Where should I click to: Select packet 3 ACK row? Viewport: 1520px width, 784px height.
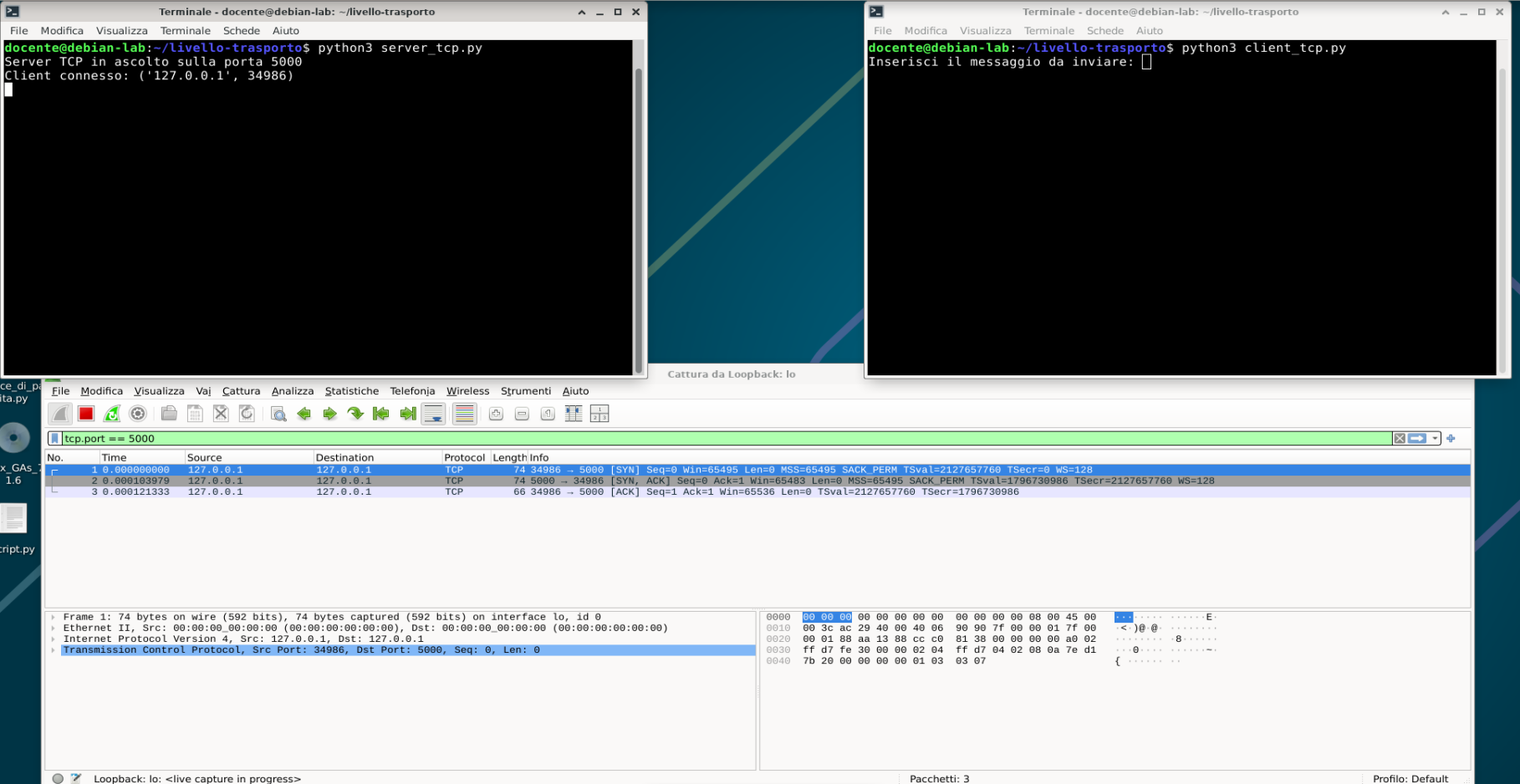click(x=757, y=492)
